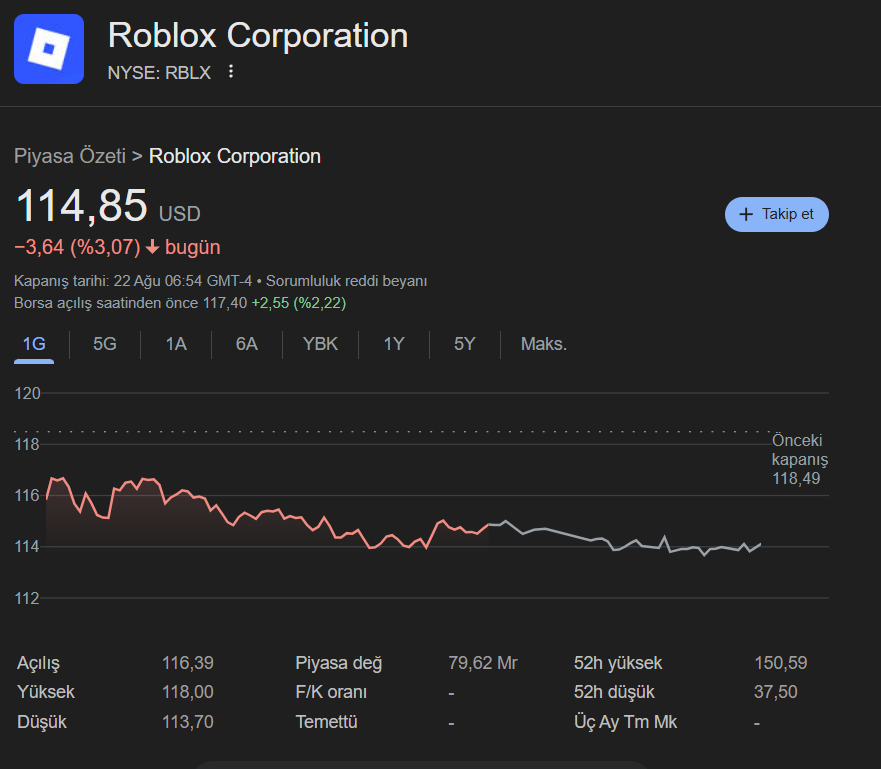Screen dimensions: 881x769
Task: Select the YBK year-to-date tab
Action: tap(320, 344)
